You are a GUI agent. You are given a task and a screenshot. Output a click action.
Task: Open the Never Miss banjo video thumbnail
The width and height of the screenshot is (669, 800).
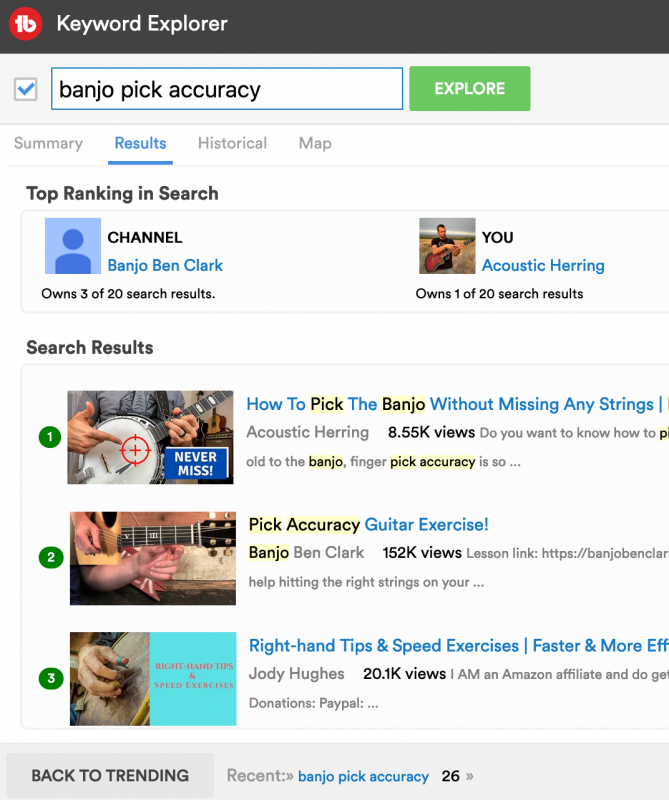150,437
